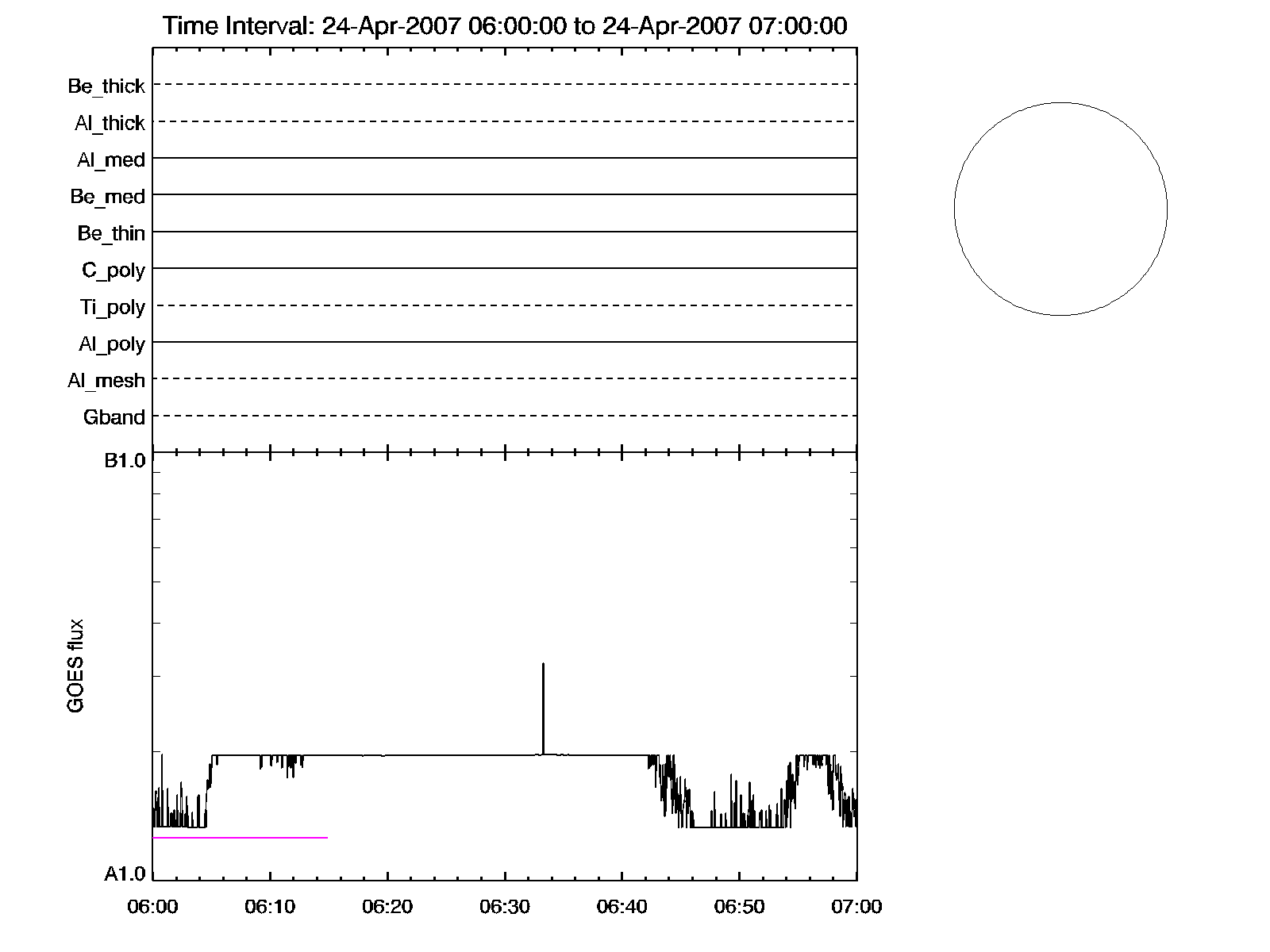Image resolution: width=1270 pixels, height=952 pixels.
Task: Click the A1.0 flux level label
Action: click(125, 874)
